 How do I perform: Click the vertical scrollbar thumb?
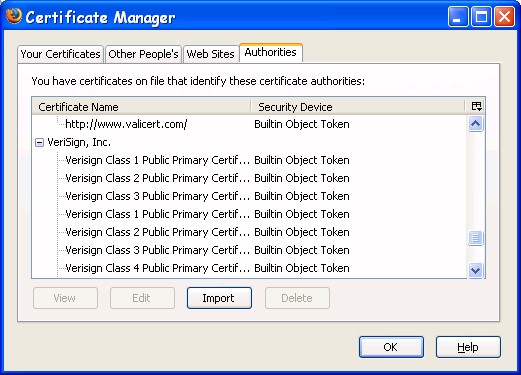point(475,238)
